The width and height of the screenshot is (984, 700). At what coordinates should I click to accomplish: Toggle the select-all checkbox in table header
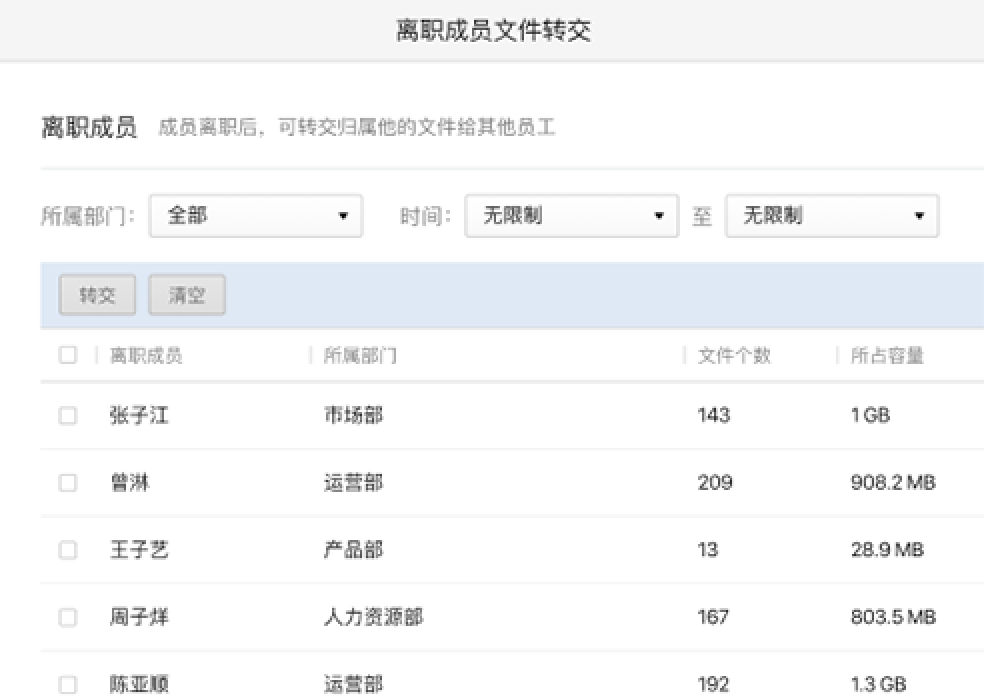point(68,355)
